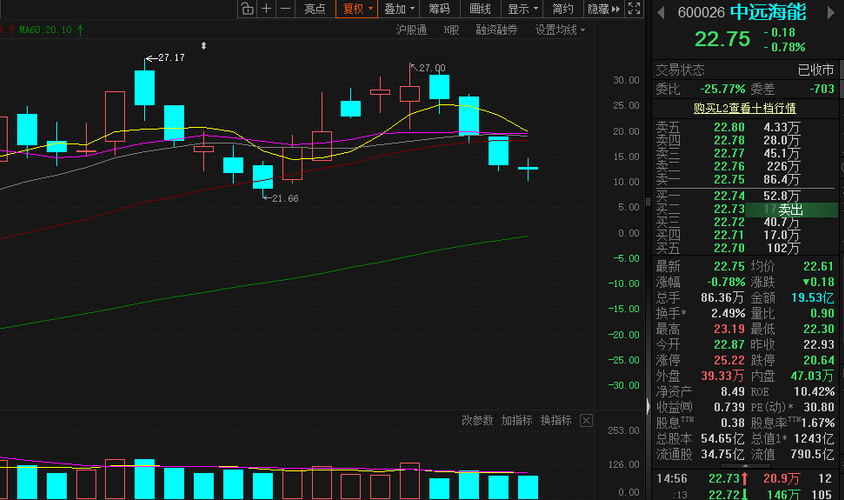The image size is (844, 500).
Task: Click the PE(动) value 30.80
Action: coord(819,407)
